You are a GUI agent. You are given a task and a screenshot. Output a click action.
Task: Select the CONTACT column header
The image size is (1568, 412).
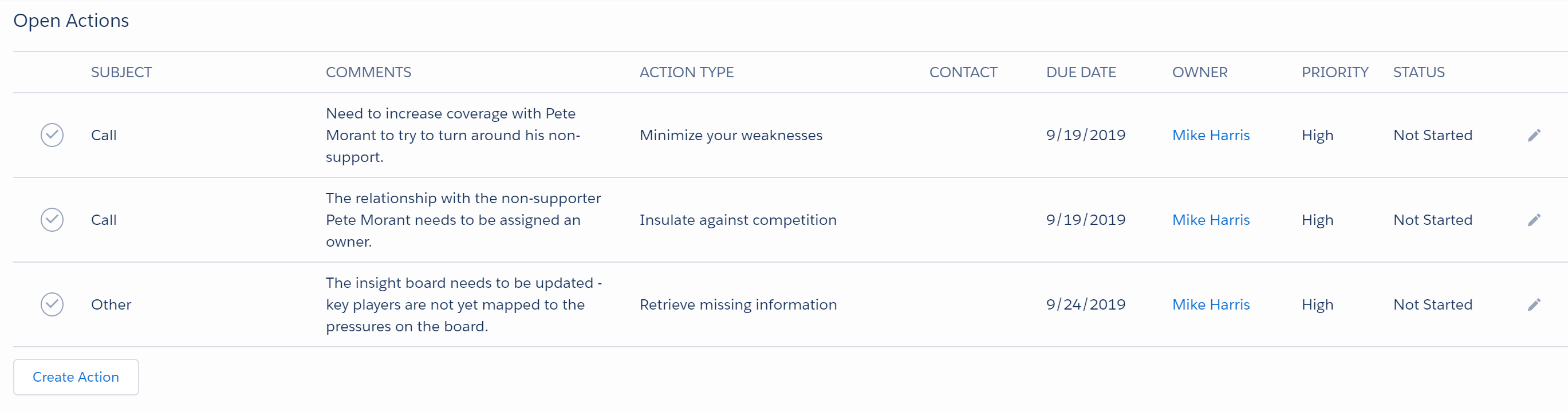click(x=963, y=73)
